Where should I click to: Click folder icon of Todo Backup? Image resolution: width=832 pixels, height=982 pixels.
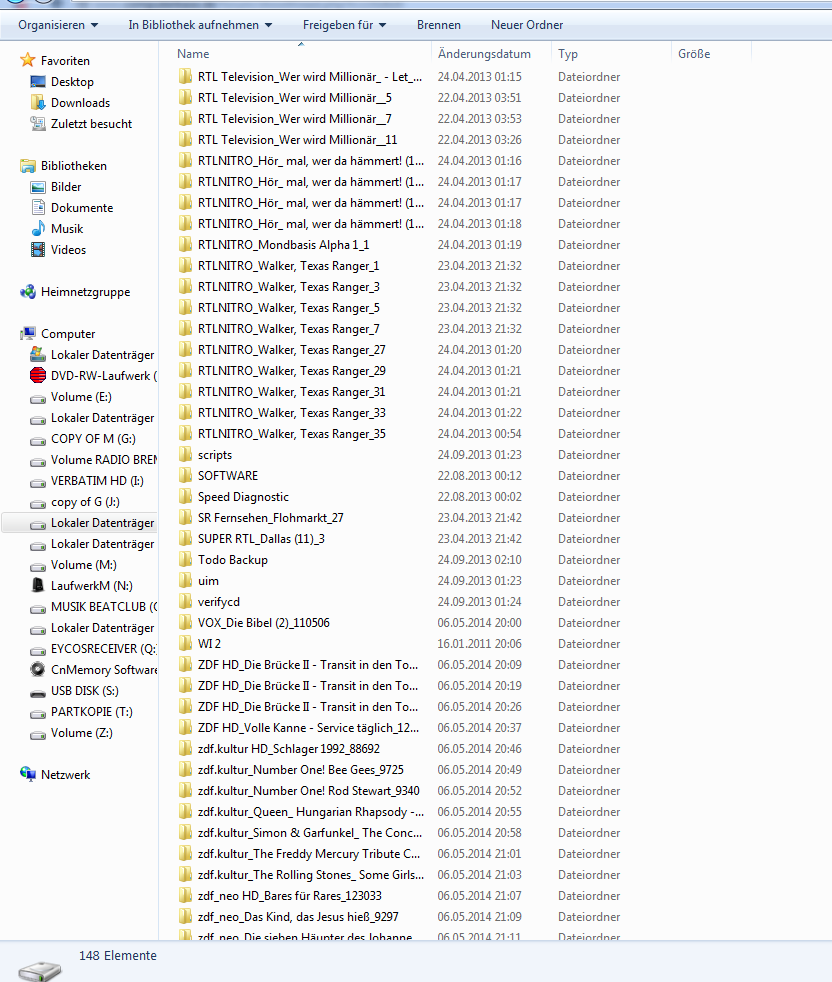[x=185, y=560]
